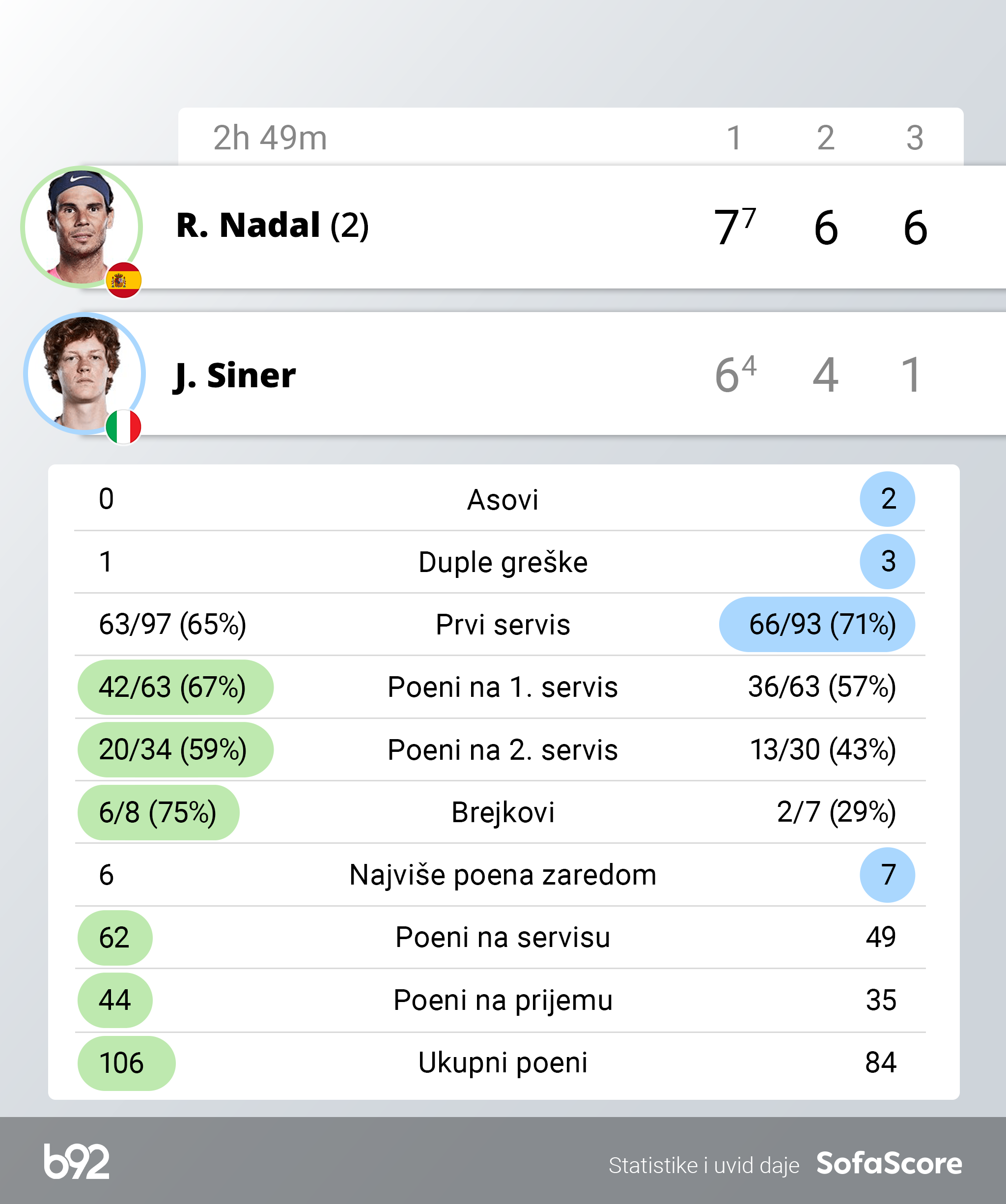Click the blue 66/93 (71%) first serve badge
The width and height of the screenshot is (1006, 1204).
[x=816, y=624]
